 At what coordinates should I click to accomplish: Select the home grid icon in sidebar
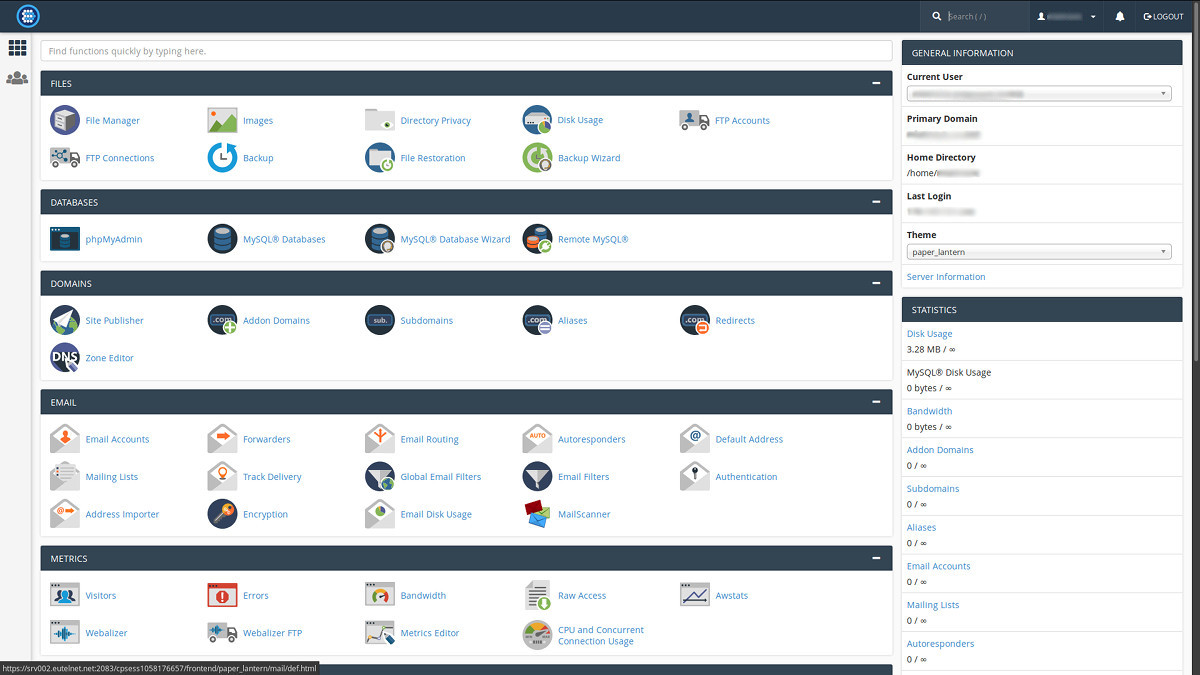(17, 48)
